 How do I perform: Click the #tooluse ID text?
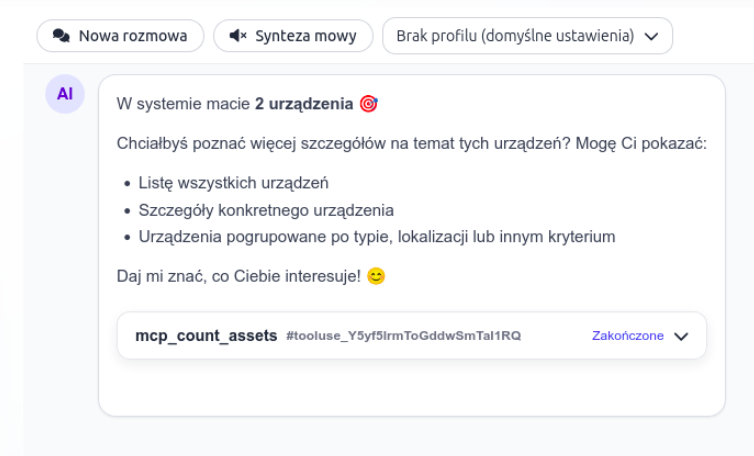tap(403, 336)
